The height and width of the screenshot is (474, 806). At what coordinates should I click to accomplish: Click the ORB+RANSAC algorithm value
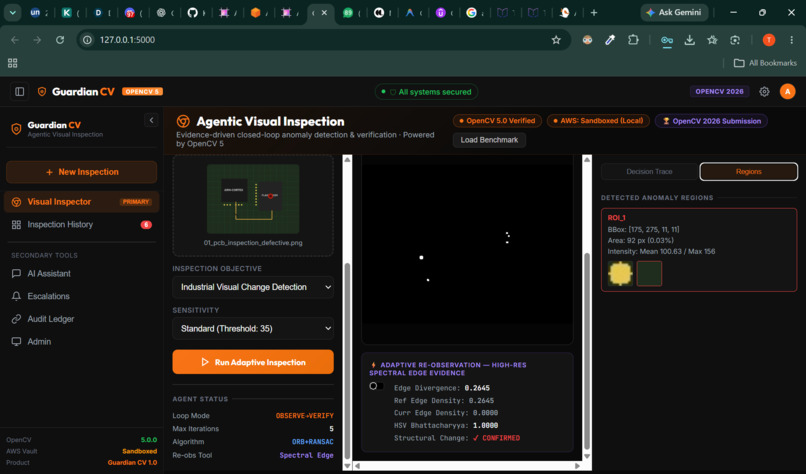tap(313, 442)
